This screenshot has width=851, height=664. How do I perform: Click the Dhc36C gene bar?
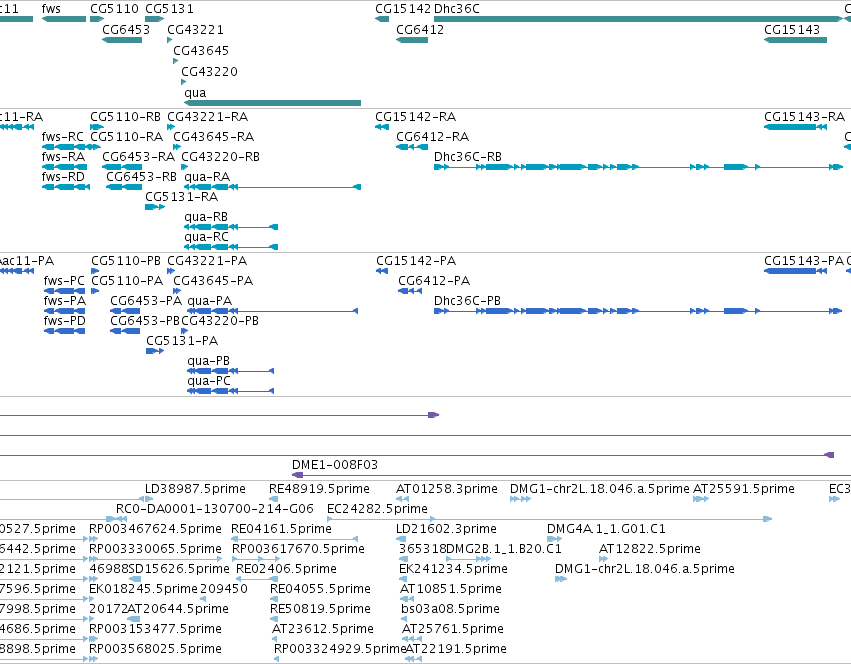tap(638, 19)
